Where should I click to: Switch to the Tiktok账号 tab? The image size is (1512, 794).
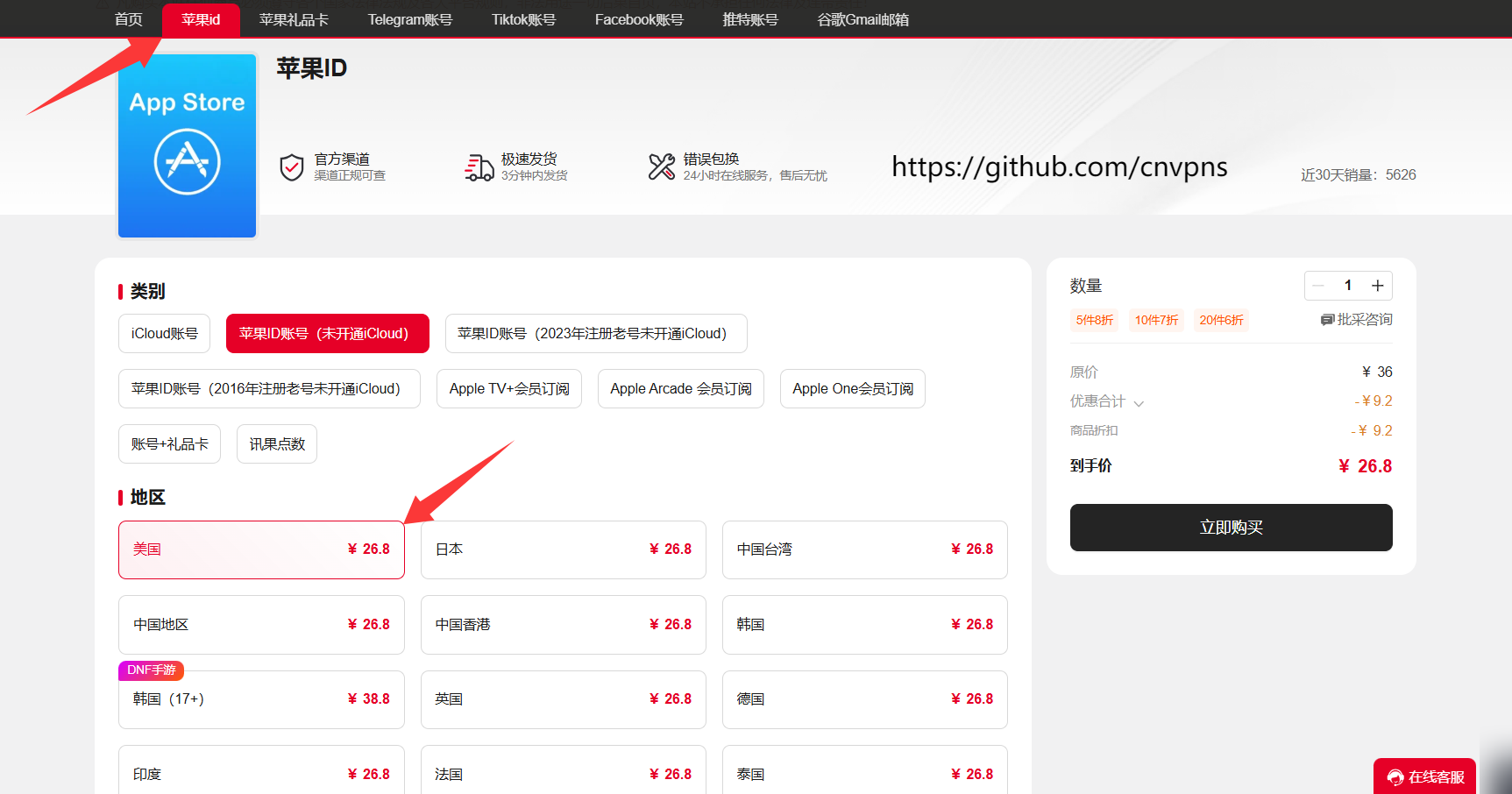click(x=523, y=19)
